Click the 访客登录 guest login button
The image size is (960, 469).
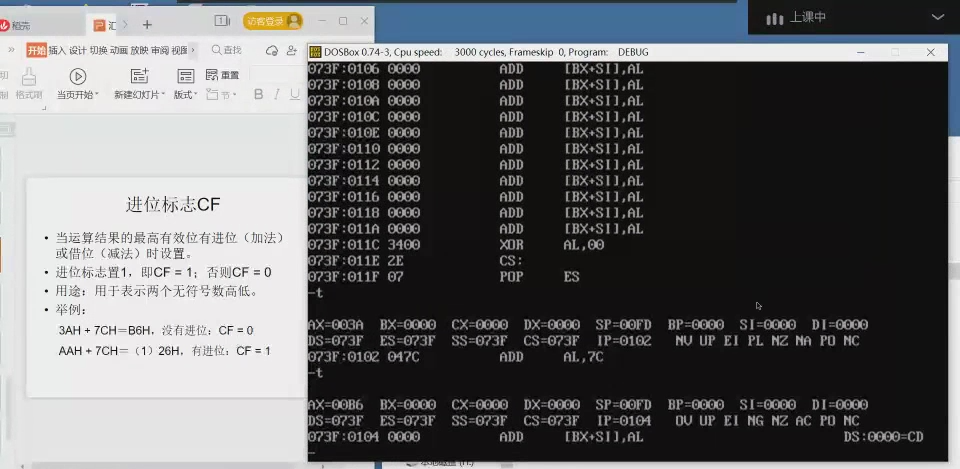[x=273, y=21]
